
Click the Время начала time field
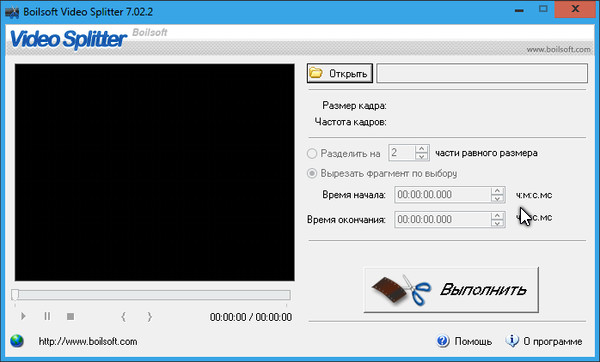443,195
